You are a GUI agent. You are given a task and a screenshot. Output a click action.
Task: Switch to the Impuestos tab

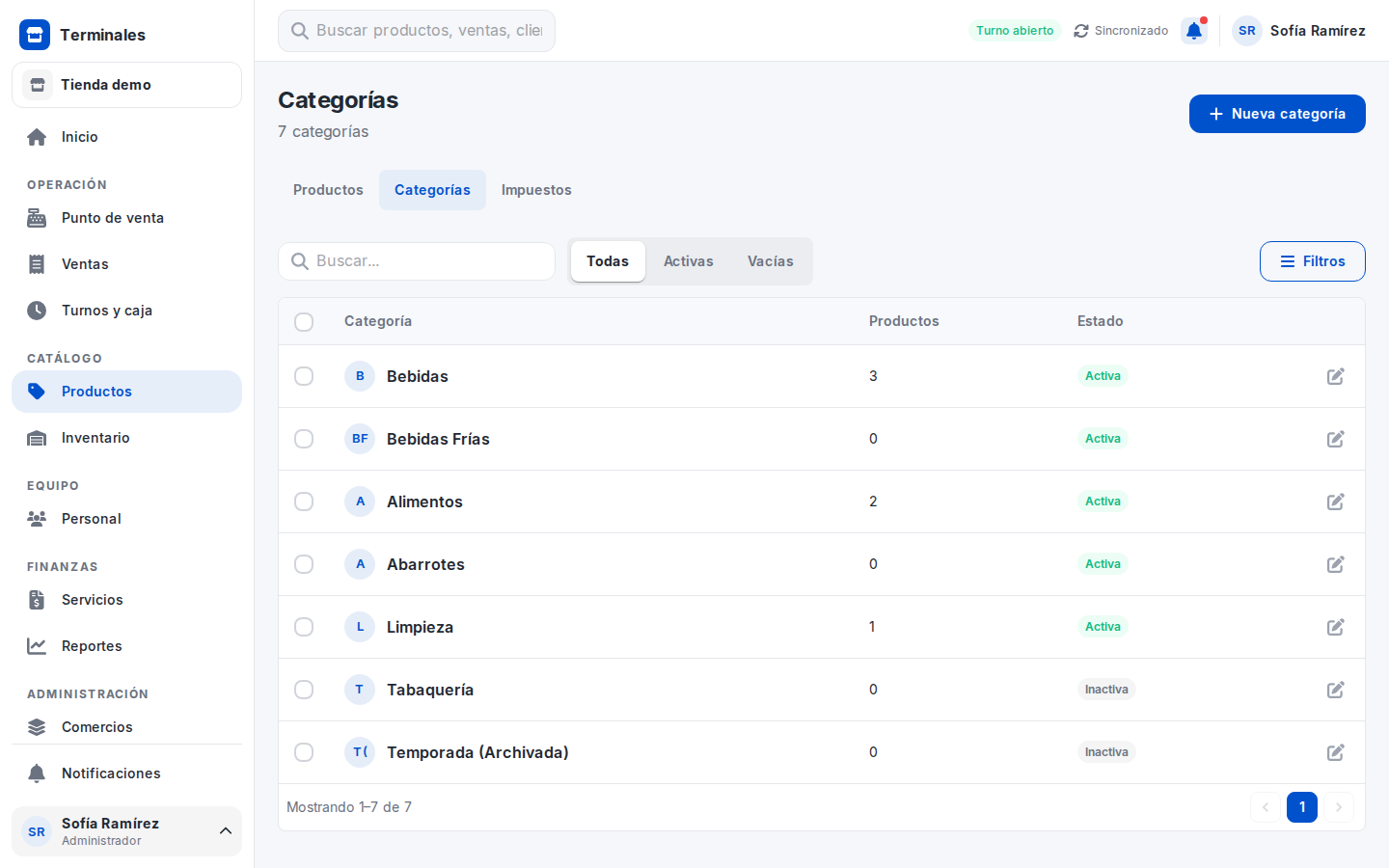[x=536, y=190]
